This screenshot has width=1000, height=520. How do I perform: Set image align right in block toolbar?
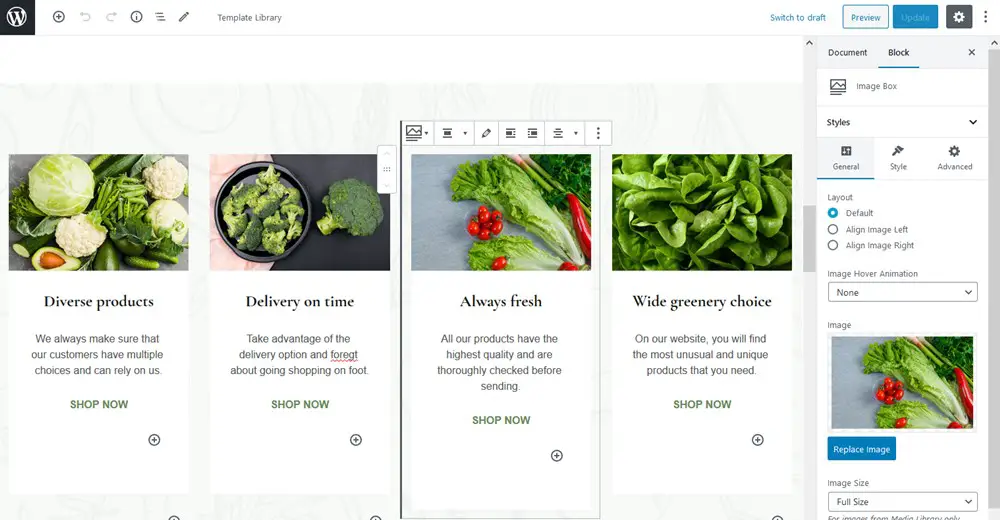pyautogui.click(x=533, y=133)
